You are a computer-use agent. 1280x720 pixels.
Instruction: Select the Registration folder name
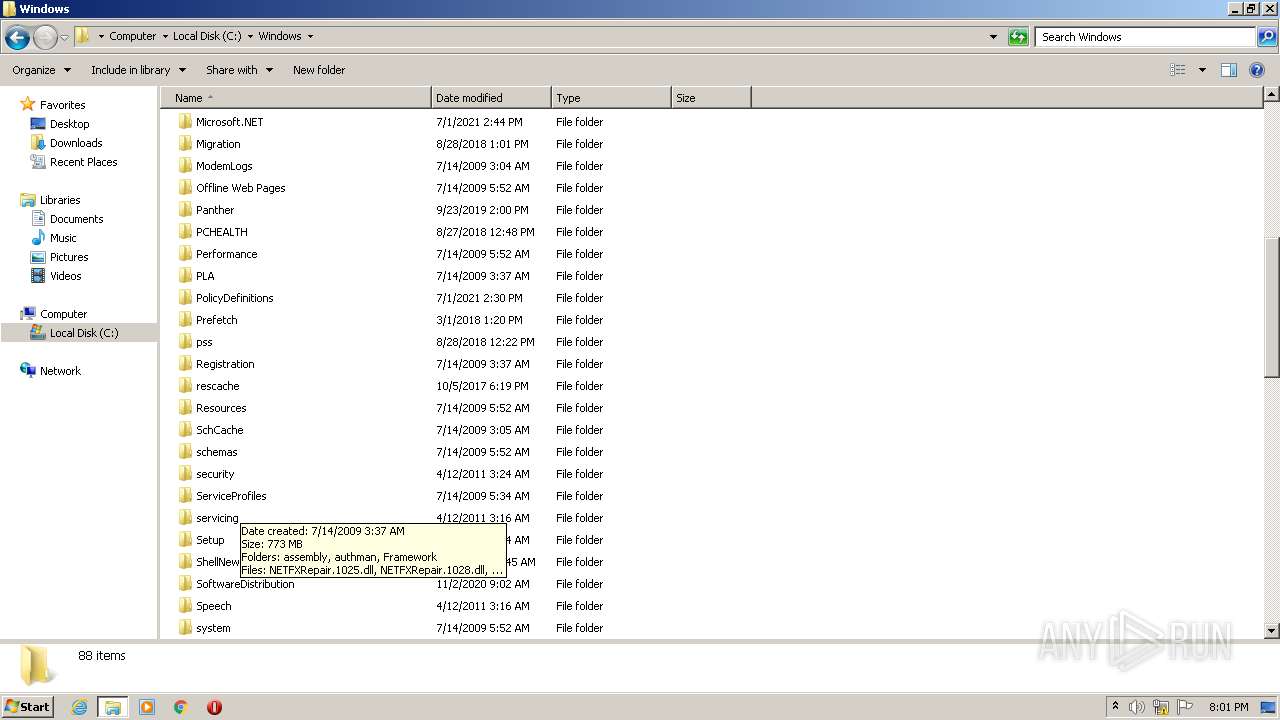coord(225,364)
